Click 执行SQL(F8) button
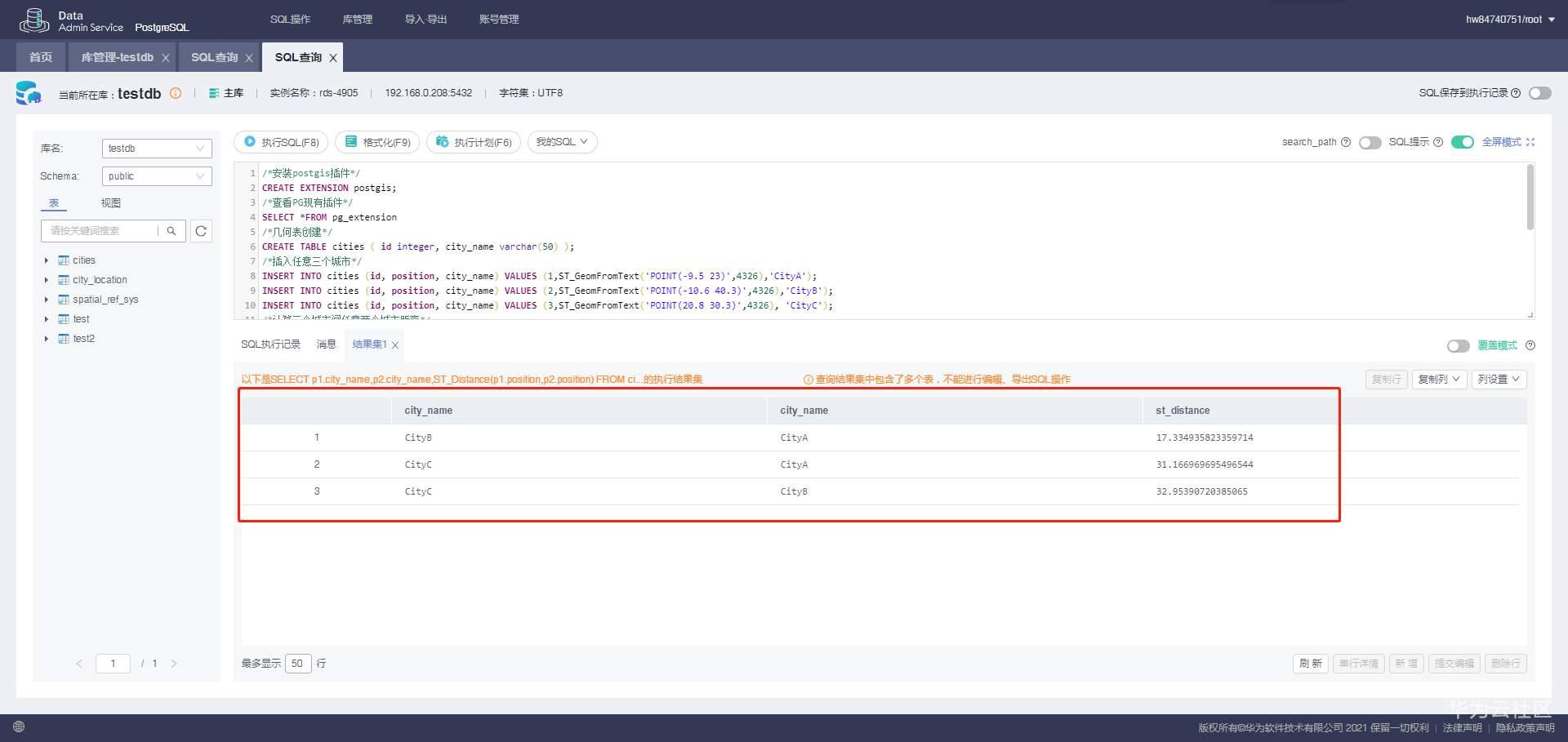Screen dimensions: 1568x742 pyautogui.click(x=282, y=142)
